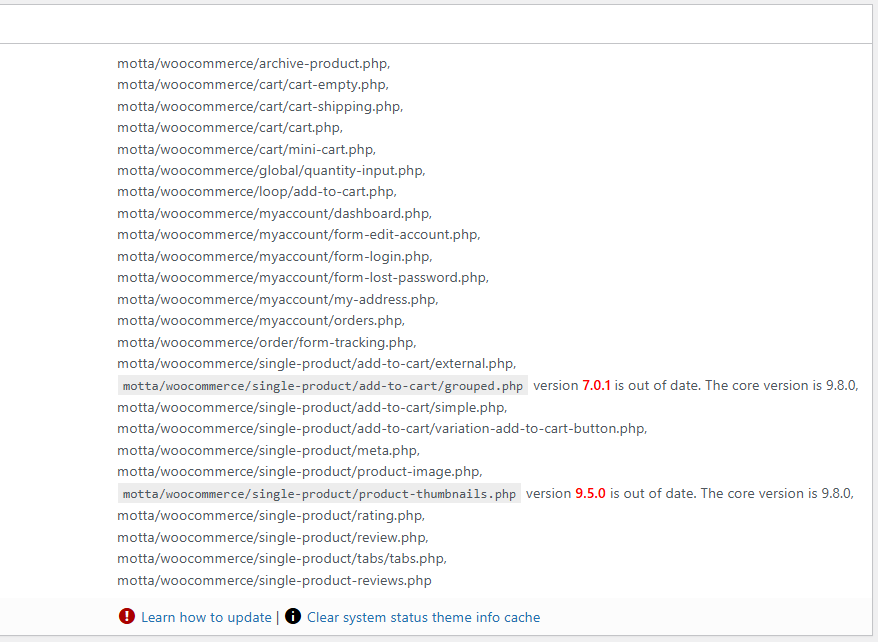Click the red 7.0.1 version number
Screen dimensions: 878x642
[596, 386]
